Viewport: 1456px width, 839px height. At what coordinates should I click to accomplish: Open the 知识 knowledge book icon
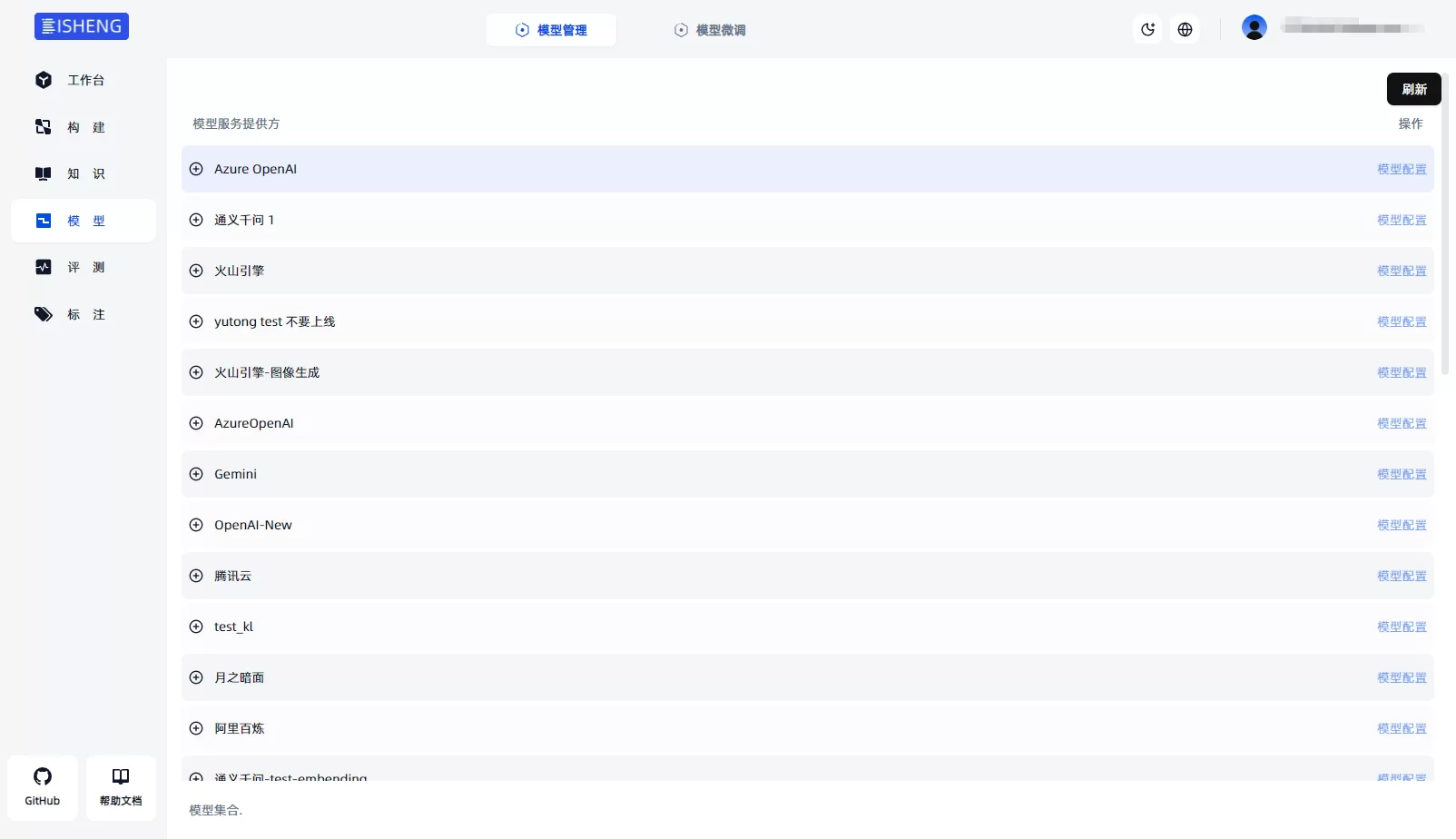(44, 173)
